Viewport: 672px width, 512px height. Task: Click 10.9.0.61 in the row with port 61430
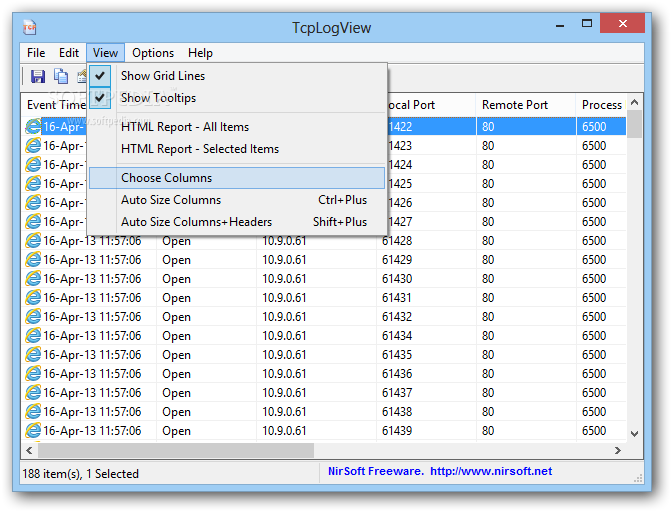(284, 278)
